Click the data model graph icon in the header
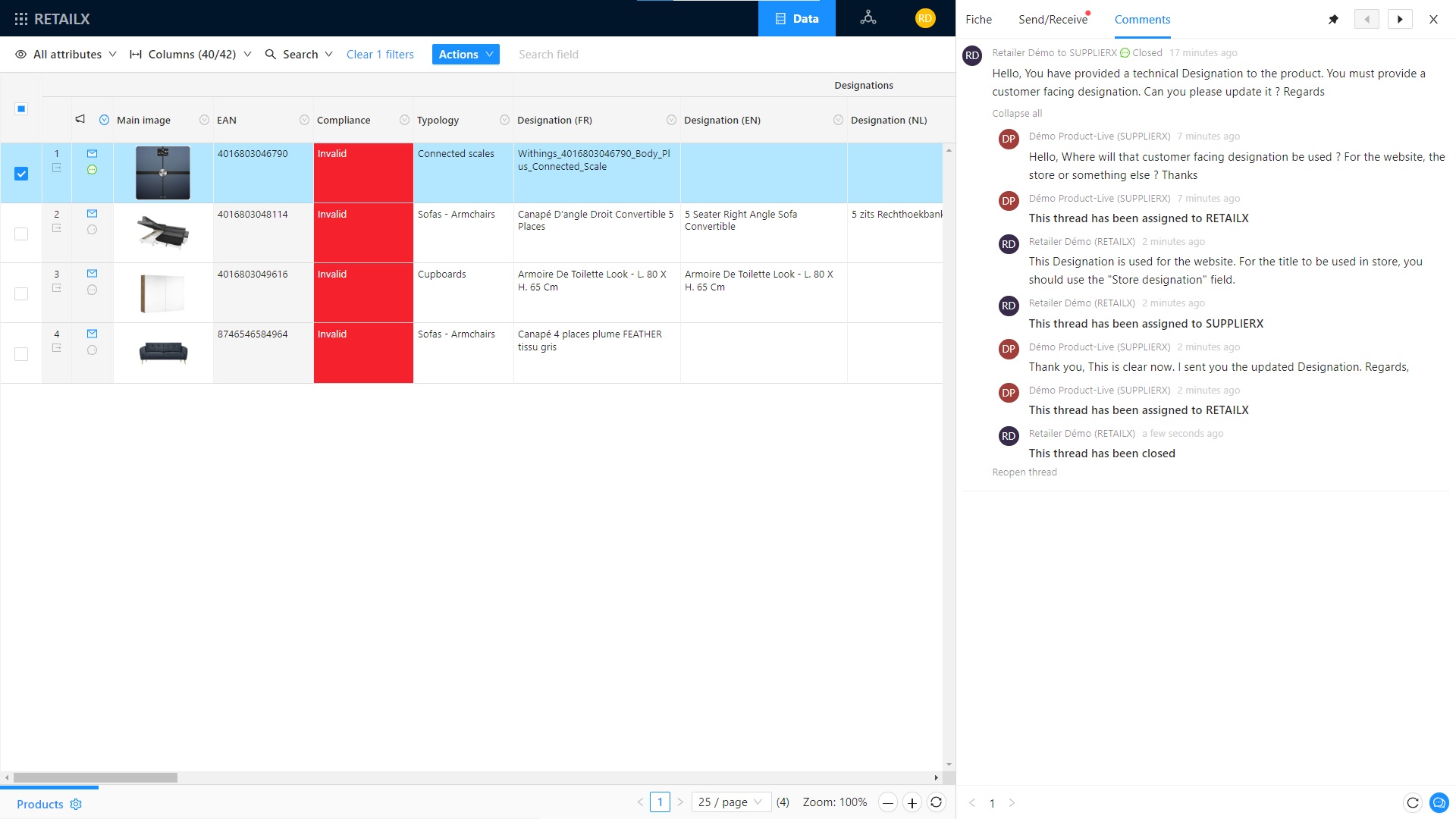This screenshot has height=819, width=1456. (868, 17)
